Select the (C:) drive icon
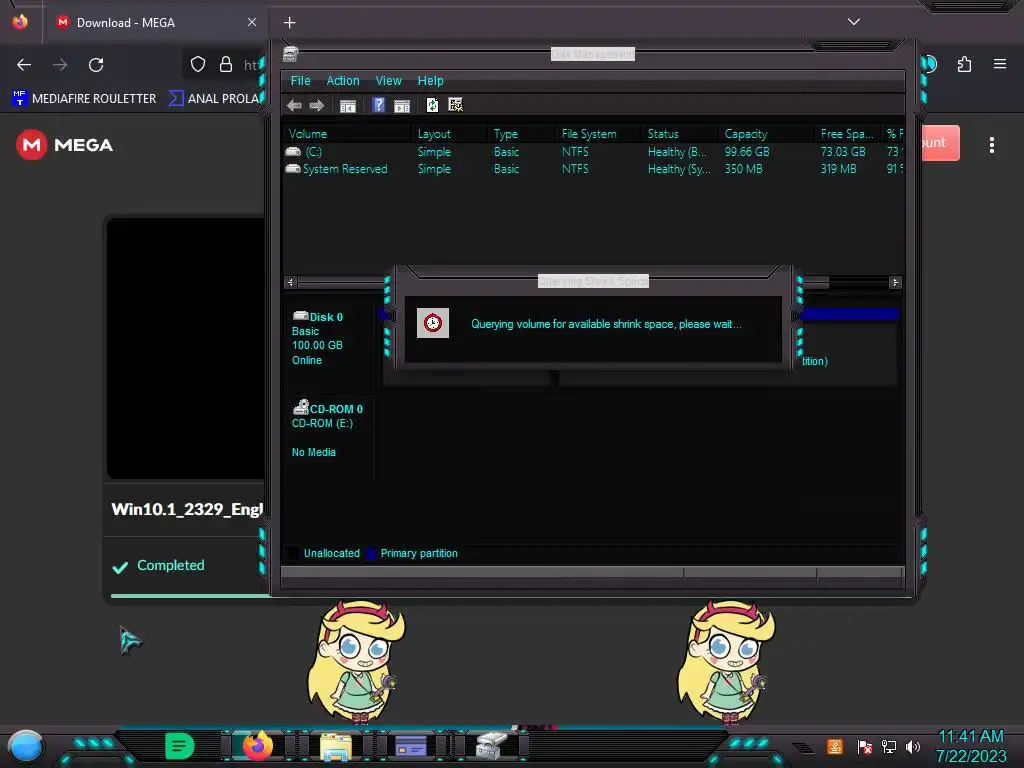This screenshot has width=1024, height=768. click(x=293, y=152)
